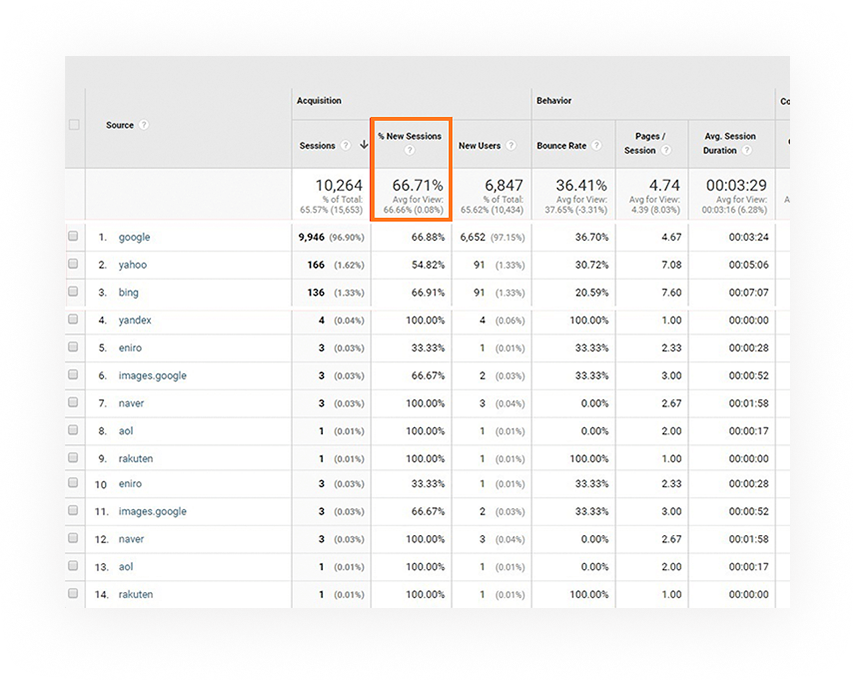Open the eniro link in row 10
This screenshot has height=680, width=853.
pyautogui.click(x=130, y=484)
